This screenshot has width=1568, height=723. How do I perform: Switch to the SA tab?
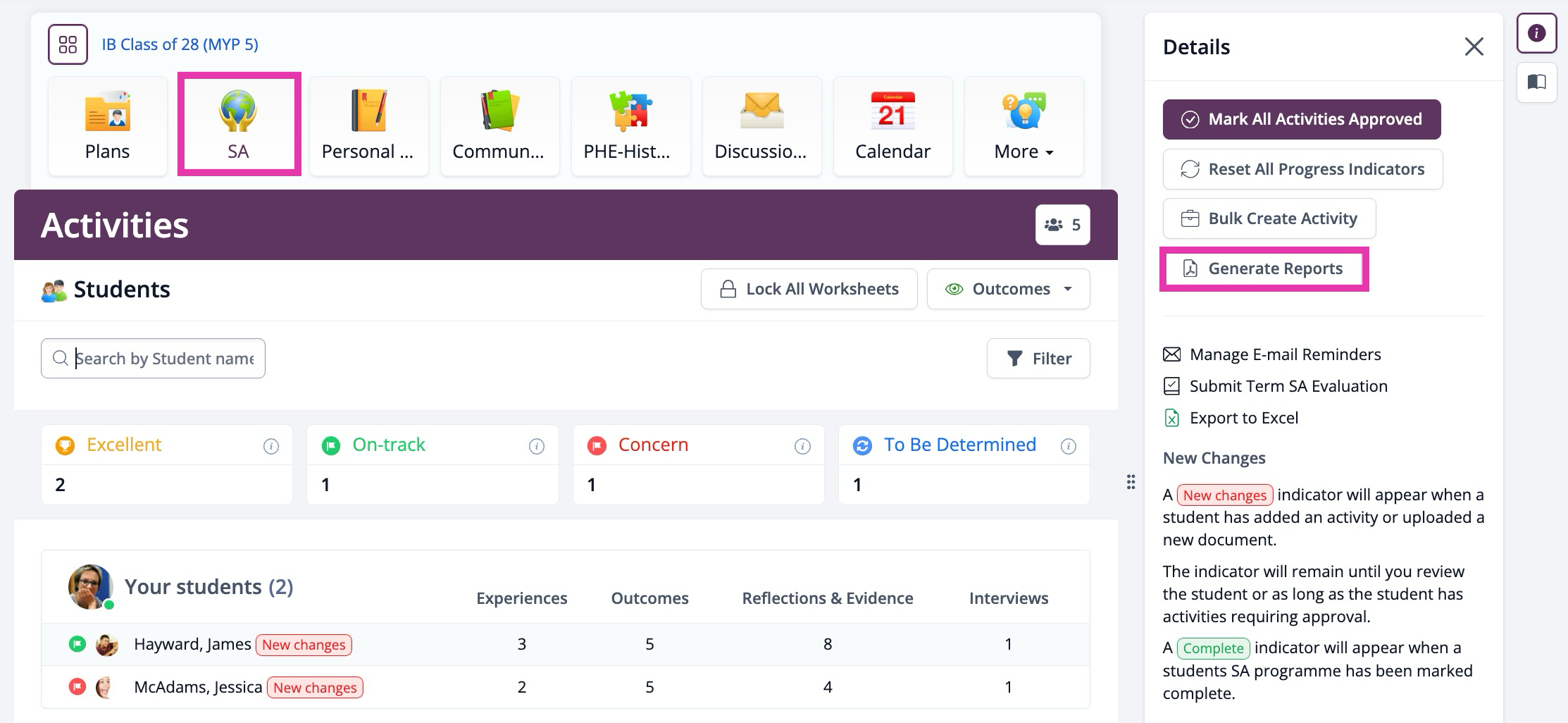(x=239, y=124)
